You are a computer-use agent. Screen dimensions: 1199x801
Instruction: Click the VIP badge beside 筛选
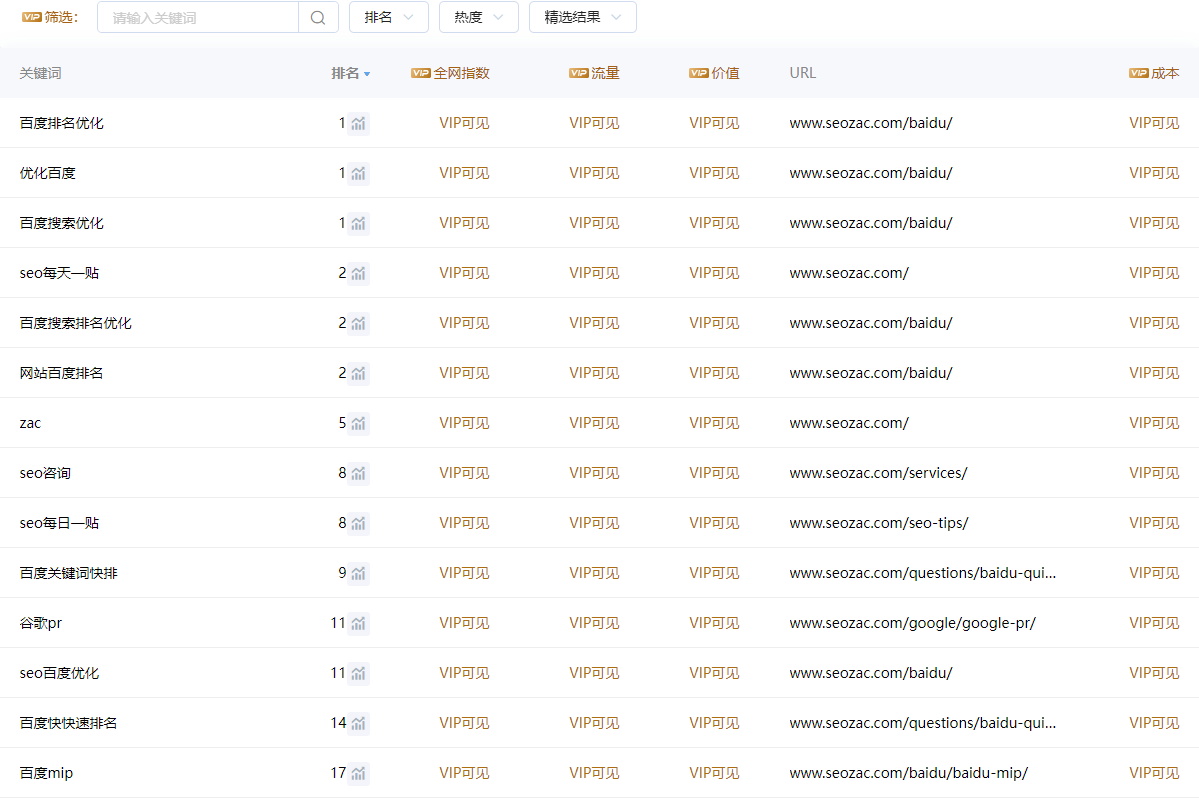(x=31, y=17)
